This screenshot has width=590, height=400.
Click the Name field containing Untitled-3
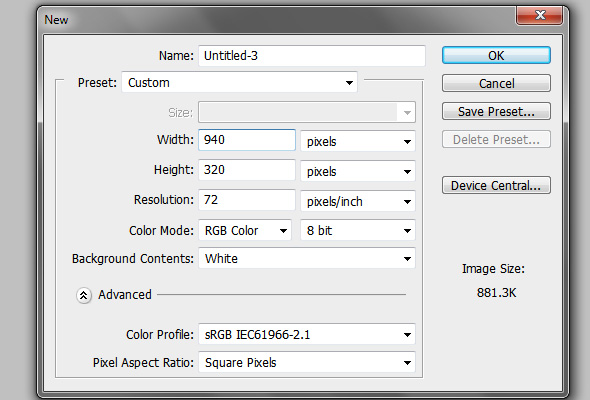click(x=312, y=56)
